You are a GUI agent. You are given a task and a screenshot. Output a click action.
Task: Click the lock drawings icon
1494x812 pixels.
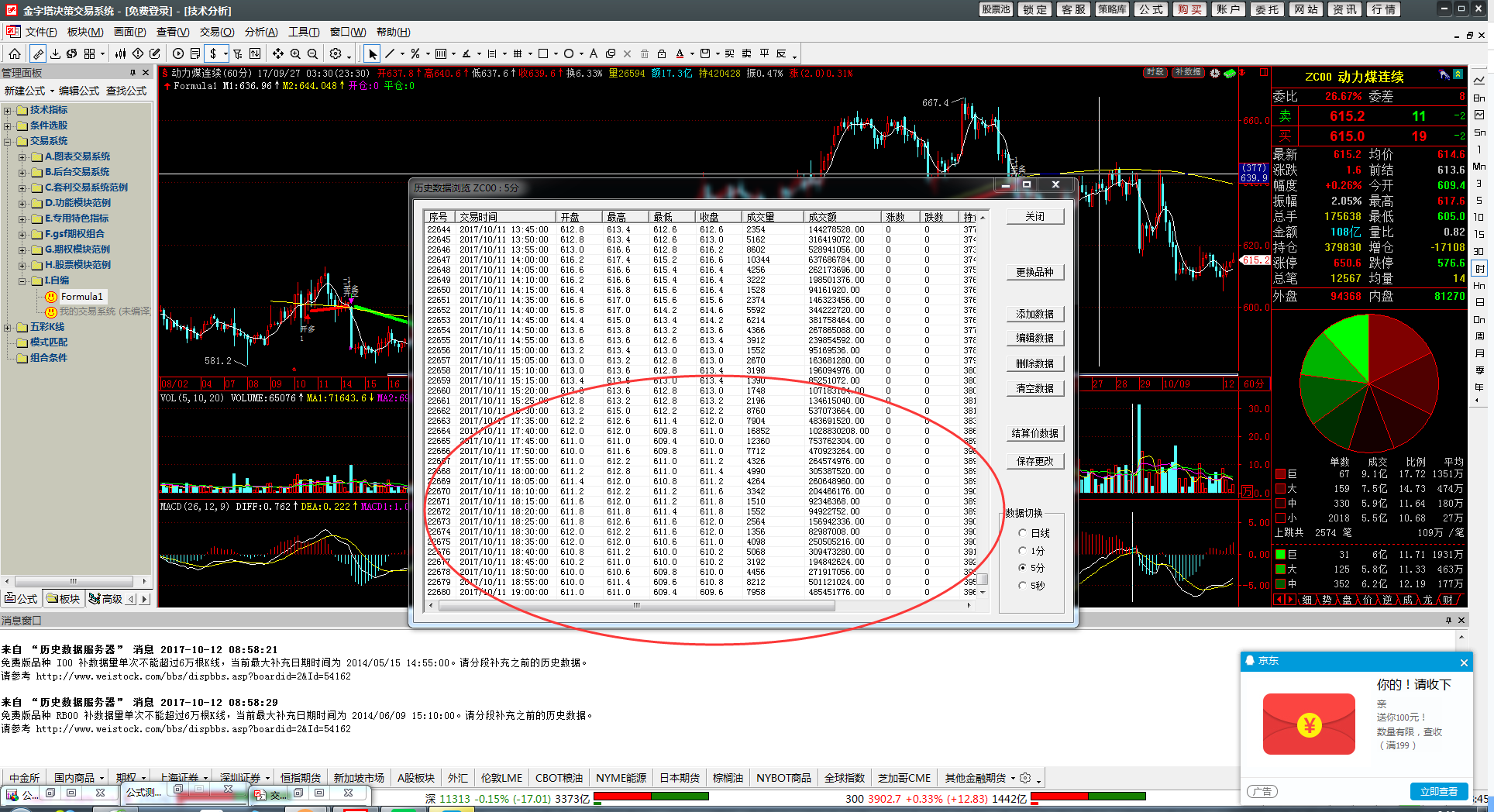click(x=662, y=53)
